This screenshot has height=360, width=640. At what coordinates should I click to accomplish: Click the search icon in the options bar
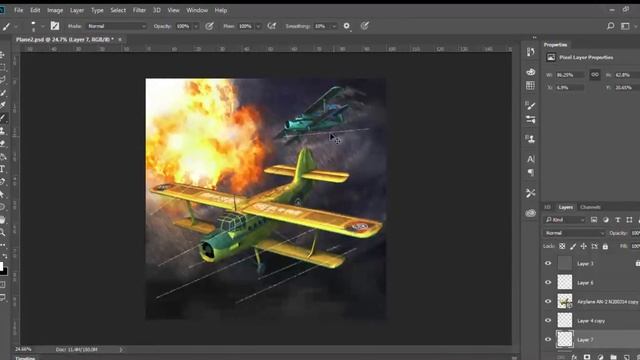point(611,26)
